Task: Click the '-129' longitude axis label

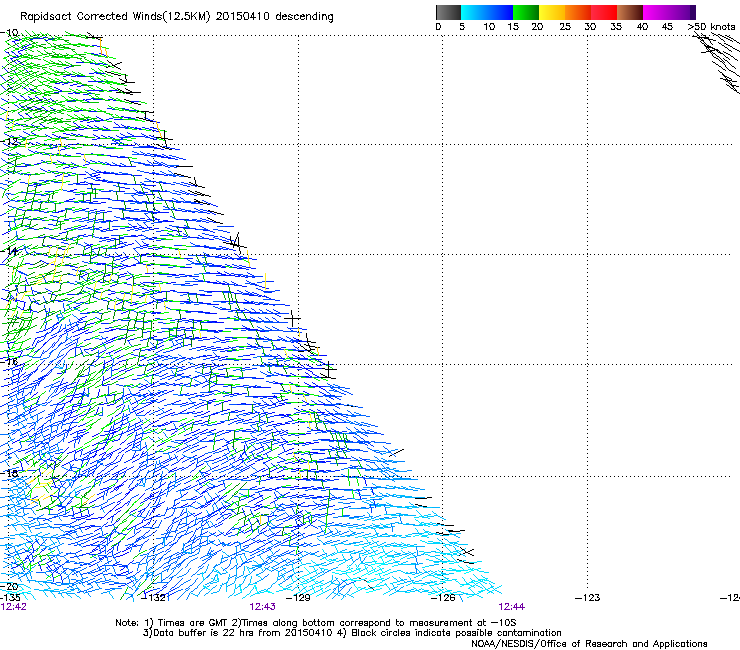Action: pos(298,598)
